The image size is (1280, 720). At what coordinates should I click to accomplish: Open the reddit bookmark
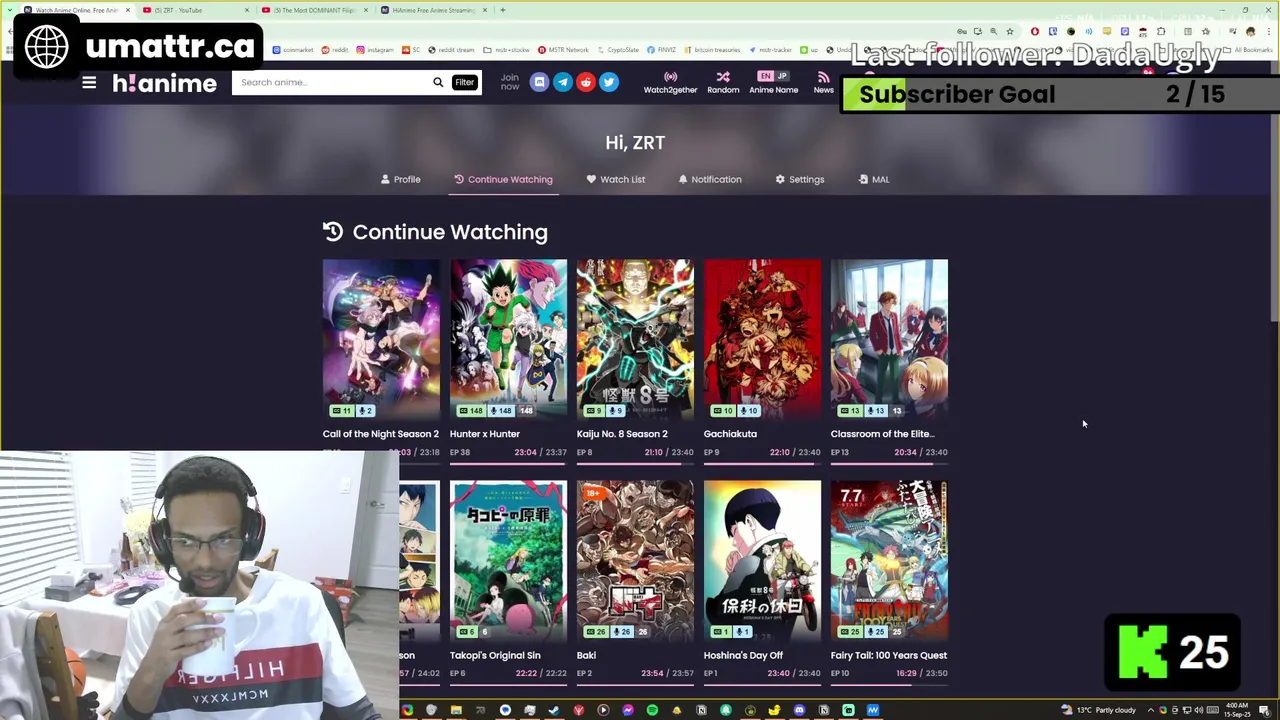[336, 50]
